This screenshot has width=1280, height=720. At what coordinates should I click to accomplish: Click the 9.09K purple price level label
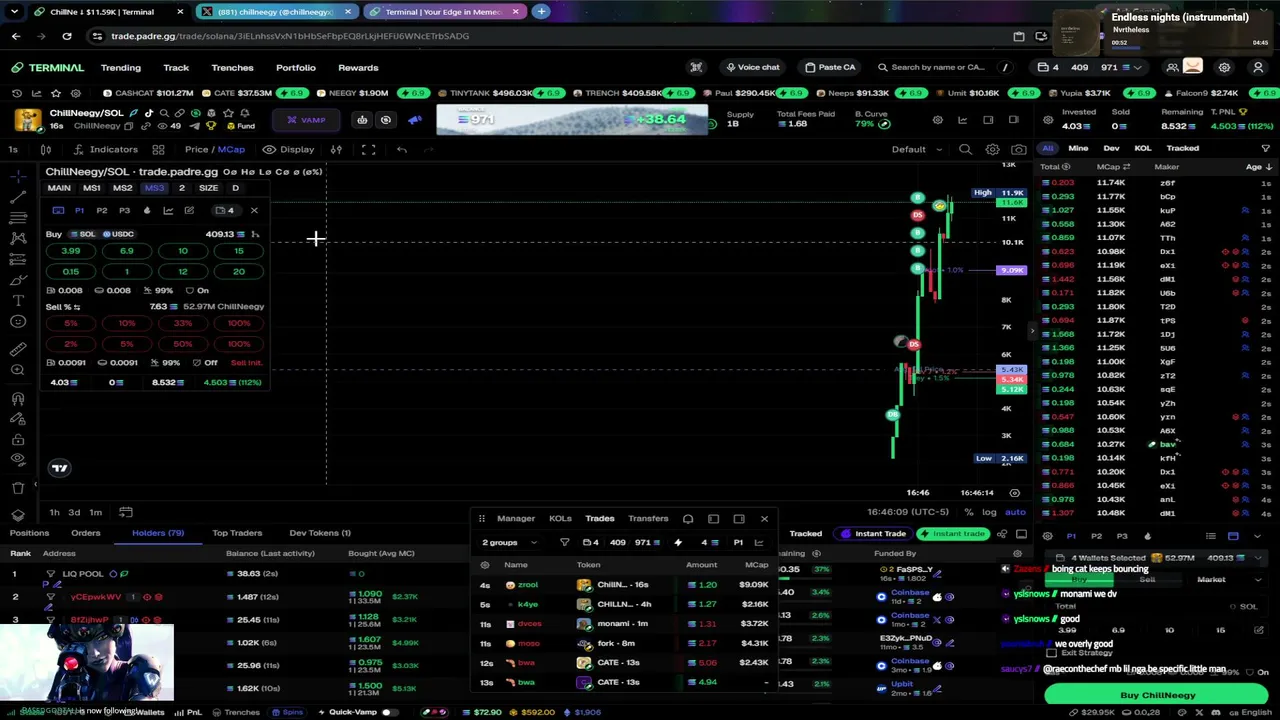(x=1011, y=270)
